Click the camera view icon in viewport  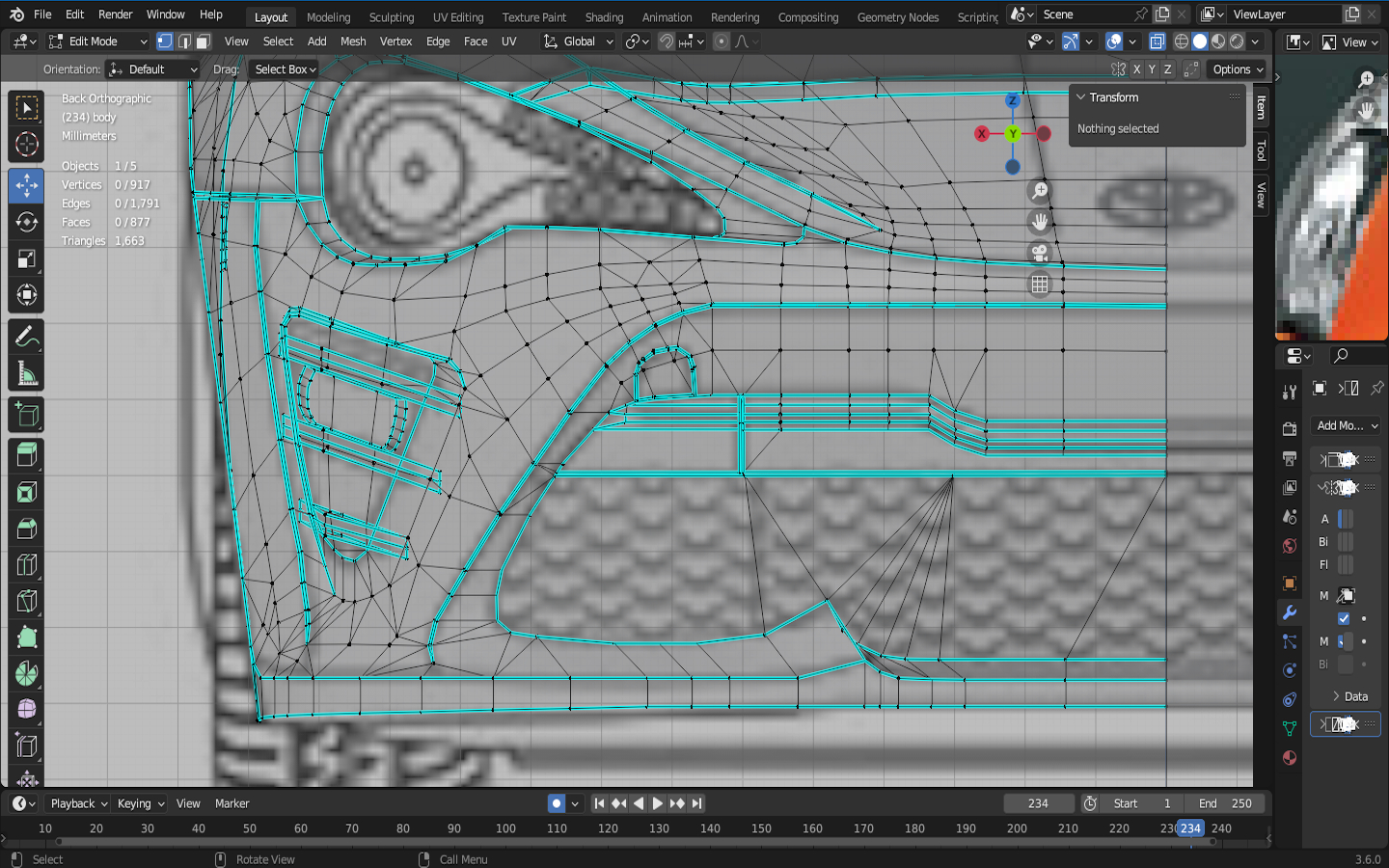[x=1039, y=253]
